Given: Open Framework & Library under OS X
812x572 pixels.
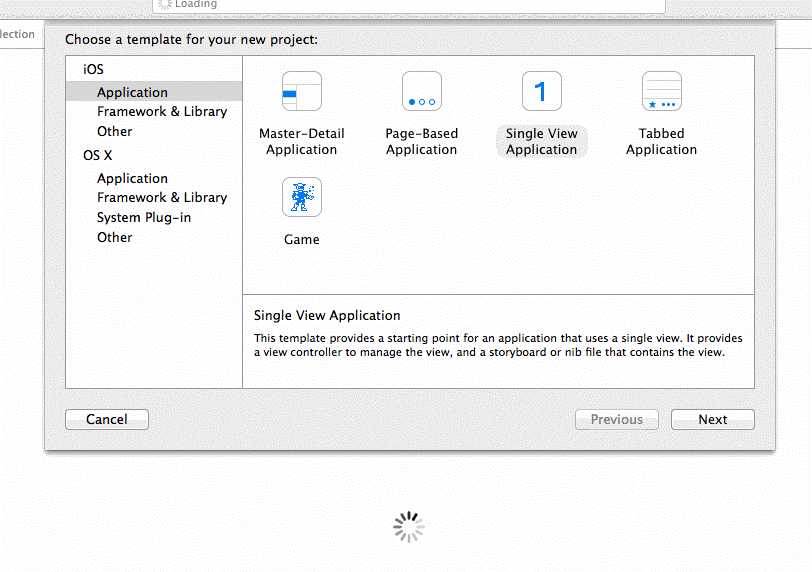Looking at the screenshot, I should [162, 197].
